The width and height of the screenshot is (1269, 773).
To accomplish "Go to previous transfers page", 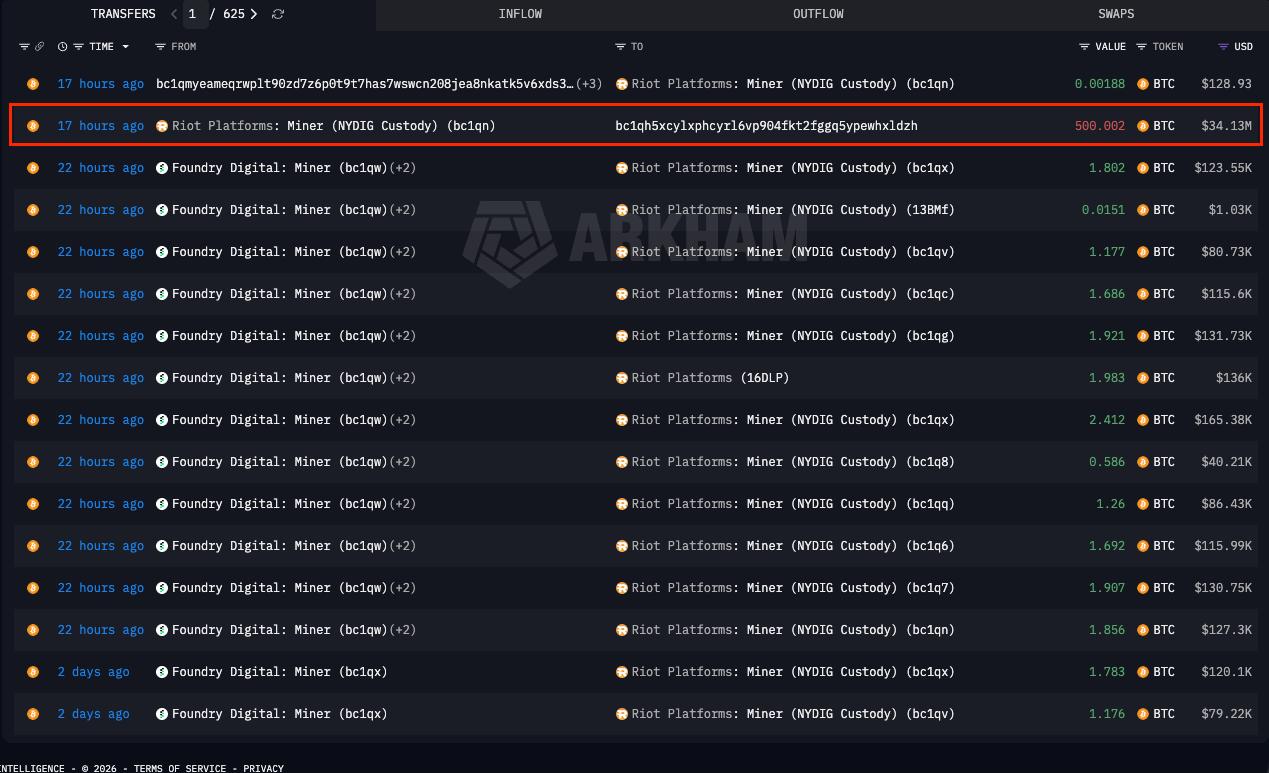I will click(174, 14).
